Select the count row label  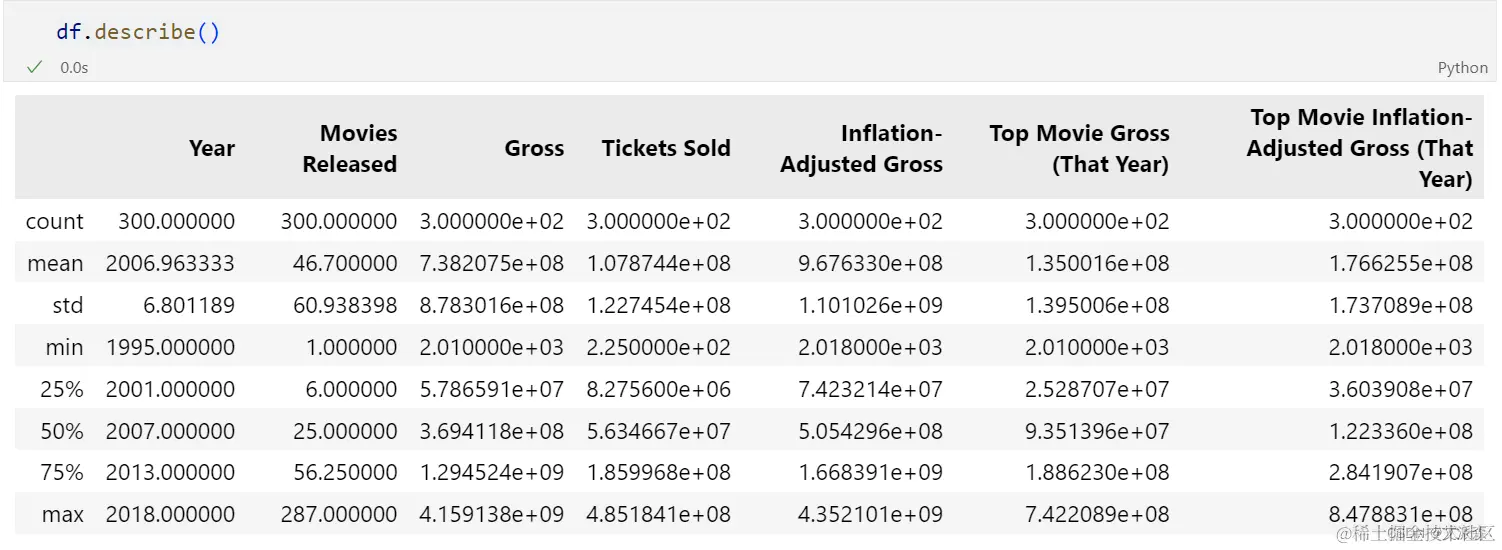click(55, 221)
